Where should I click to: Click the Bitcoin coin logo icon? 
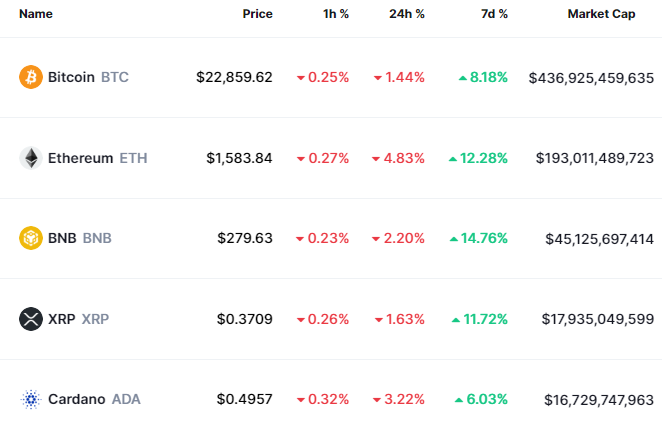point(31,77)
